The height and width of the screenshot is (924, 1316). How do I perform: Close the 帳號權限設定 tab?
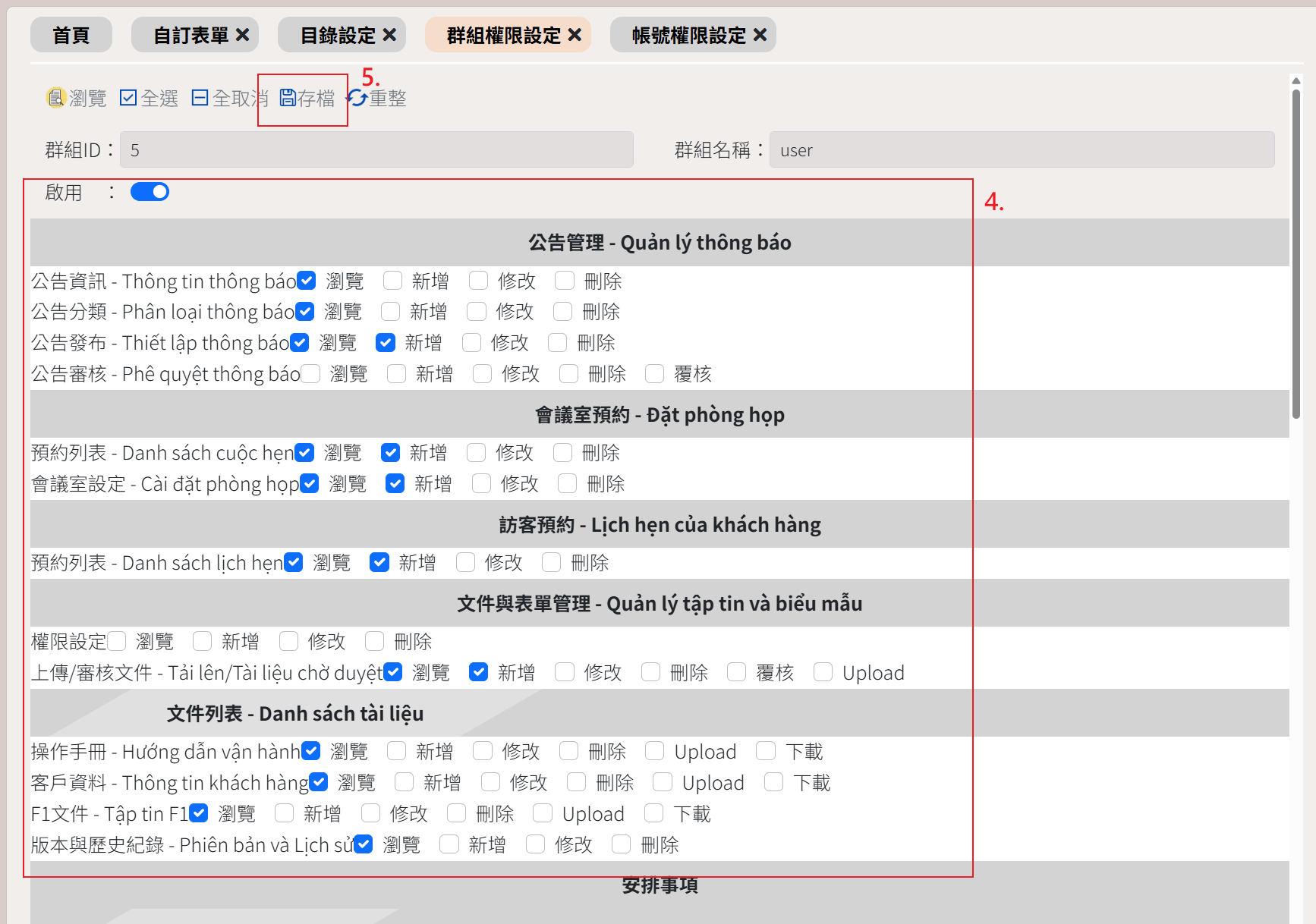(760, 35)
